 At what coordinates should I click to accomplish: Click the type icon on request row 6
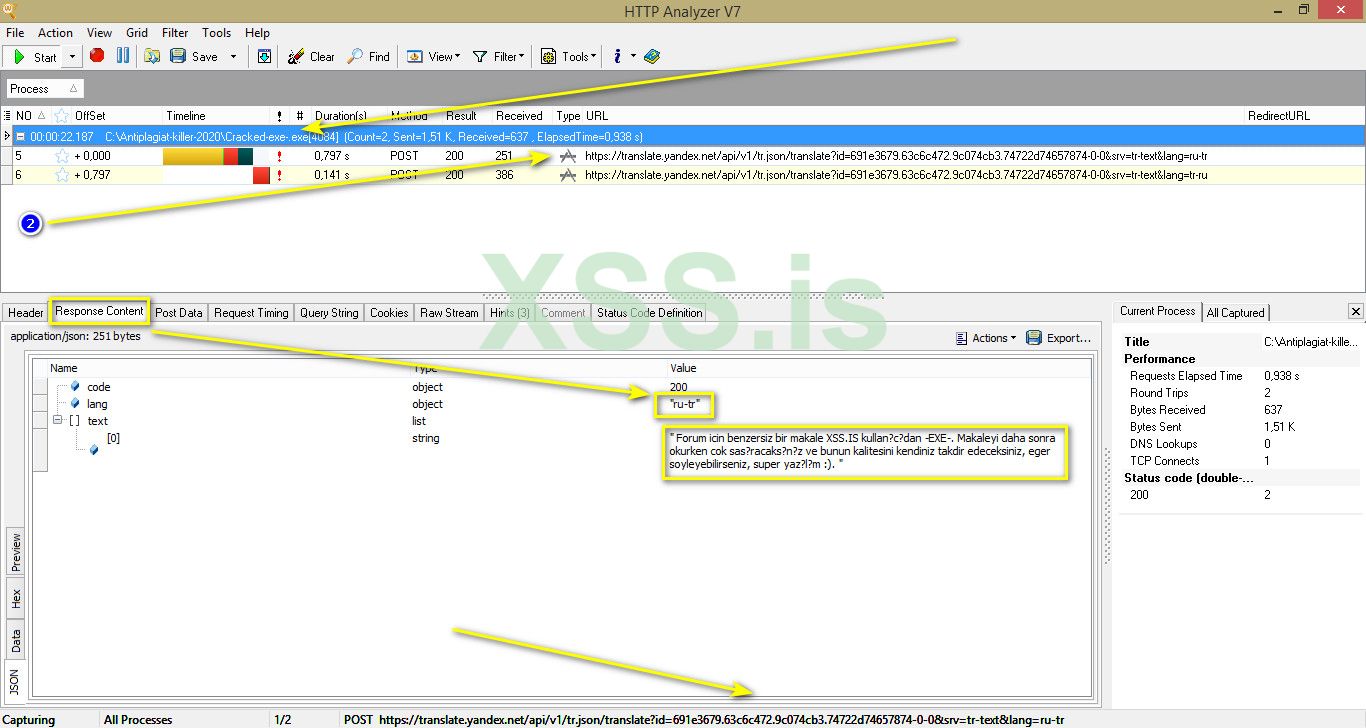point(568,175)
